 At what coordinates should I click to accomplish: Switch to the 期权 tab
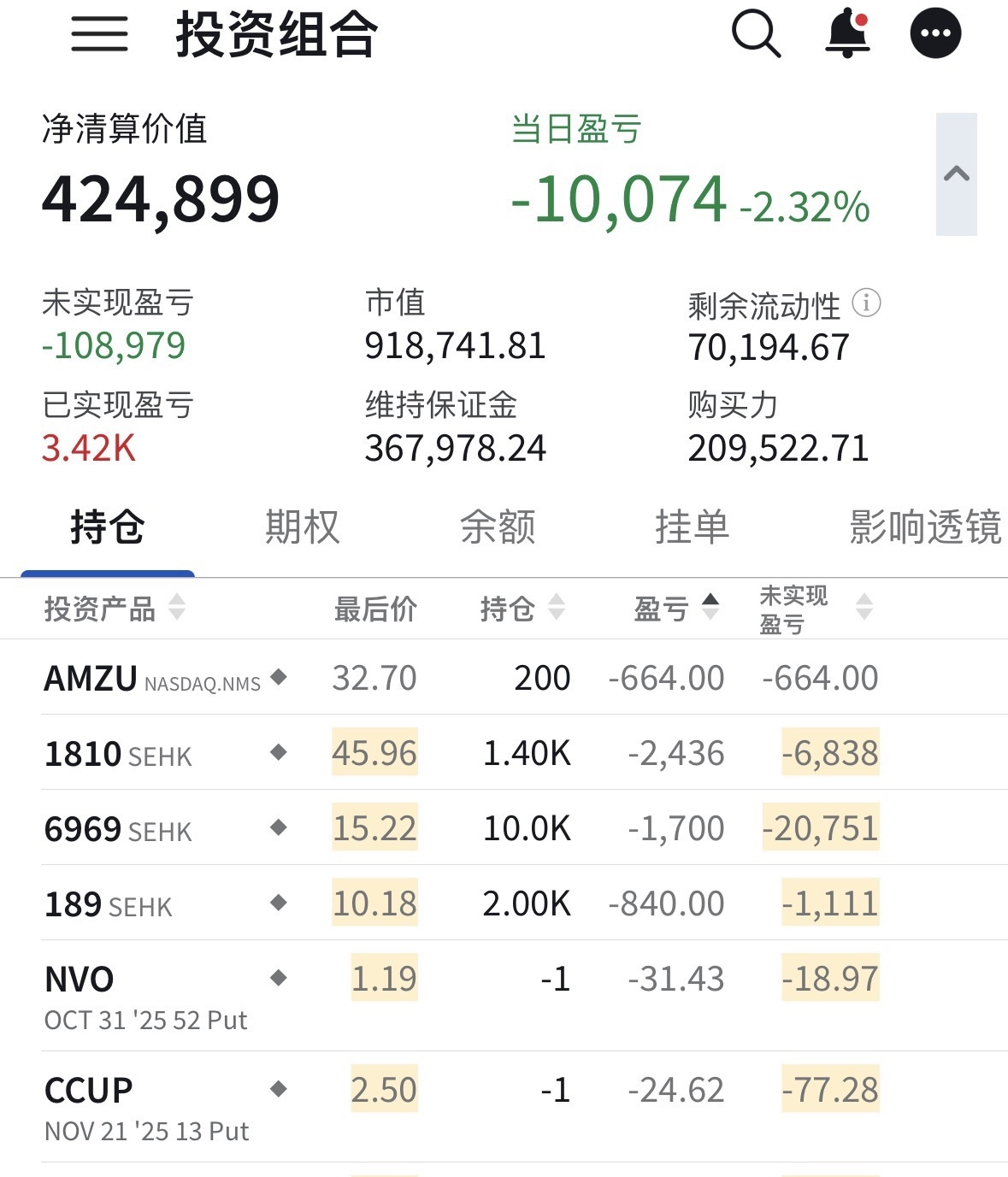point(302,527)
